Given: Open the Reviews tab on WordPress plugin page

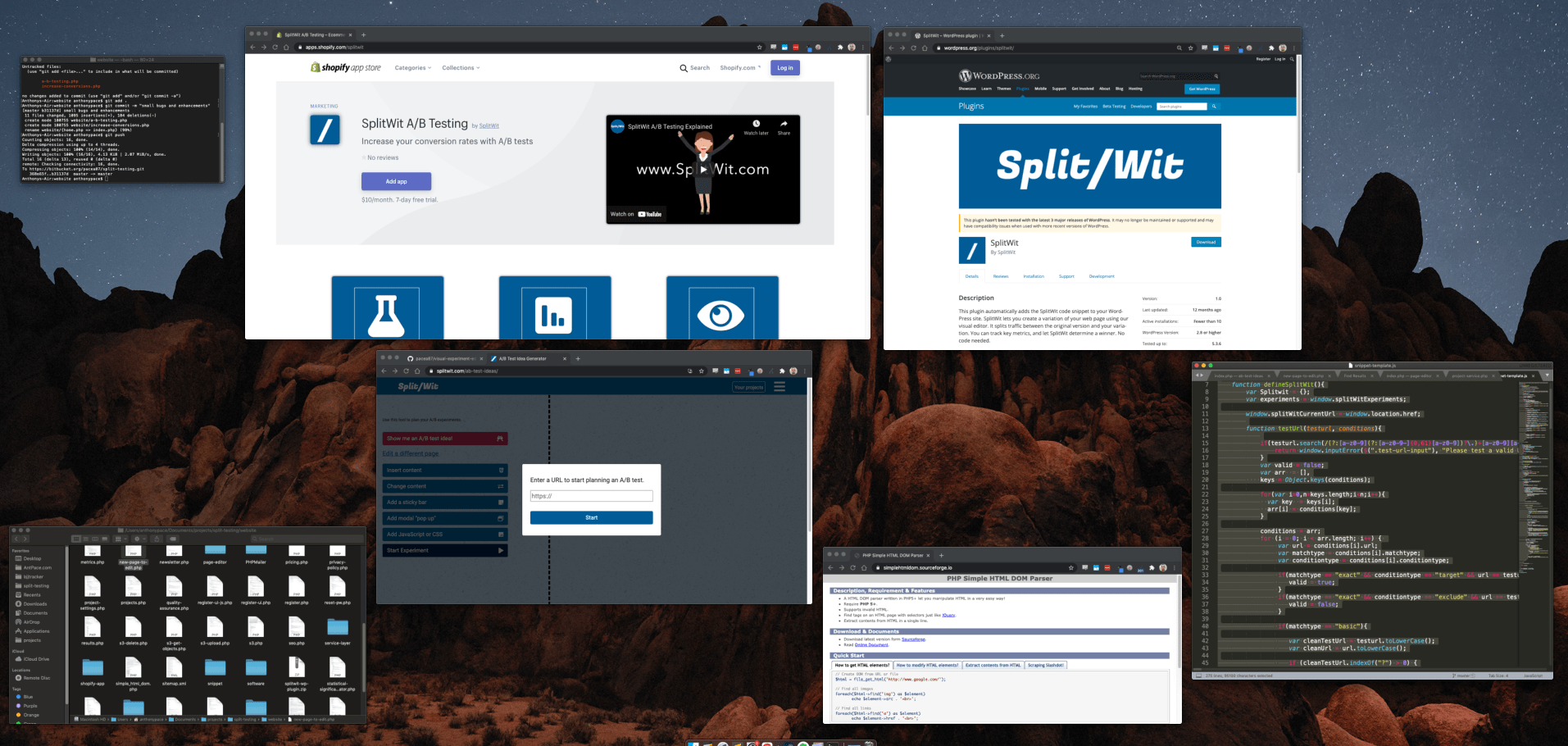Looking at the screenshot, I should coord(1001,276).
